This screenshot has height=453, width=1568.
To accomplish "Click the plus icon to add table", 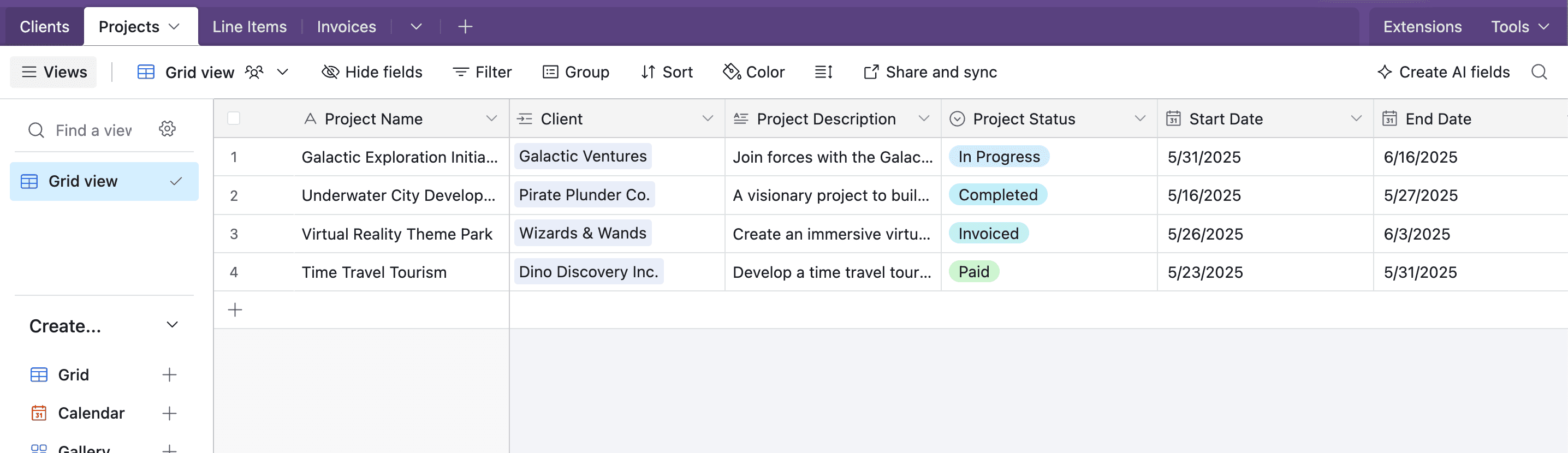I will (465, 26).
